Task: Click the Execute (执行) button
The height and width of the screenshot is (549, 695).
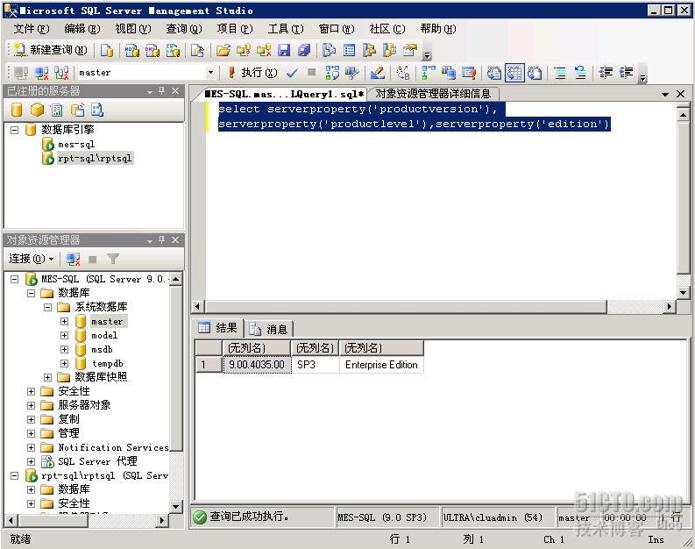Action: (252, 73)
